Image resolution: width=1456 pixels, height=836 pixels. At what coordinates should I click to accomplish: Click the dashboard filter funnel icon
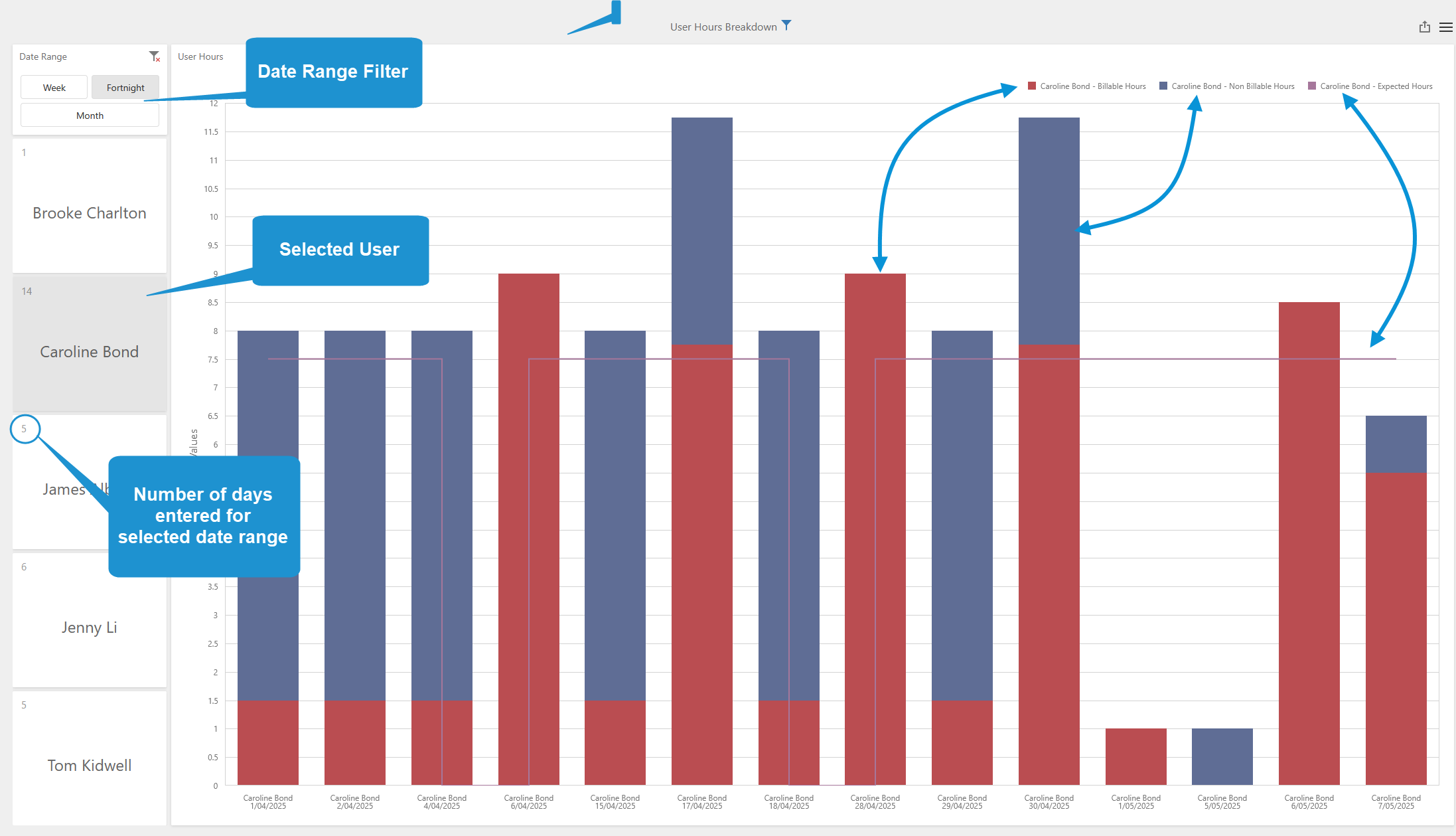(786, 25)
